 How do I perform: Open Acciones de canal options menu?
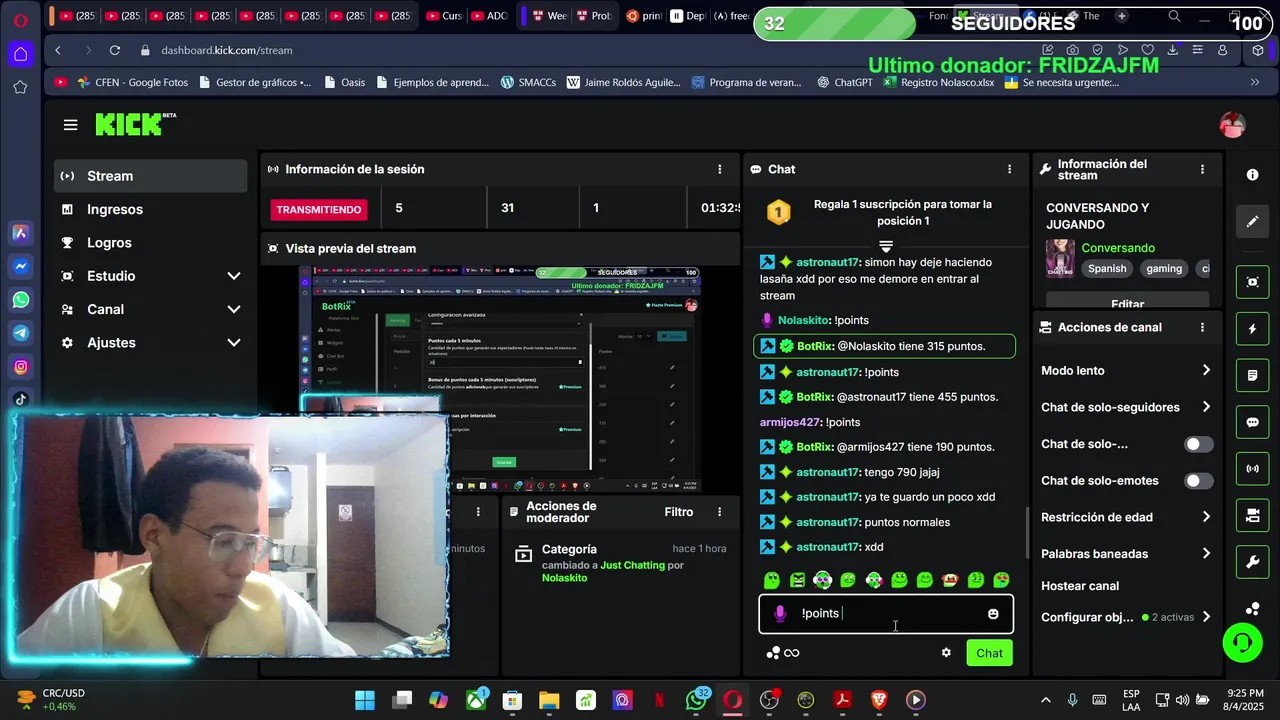(1202, 327)
